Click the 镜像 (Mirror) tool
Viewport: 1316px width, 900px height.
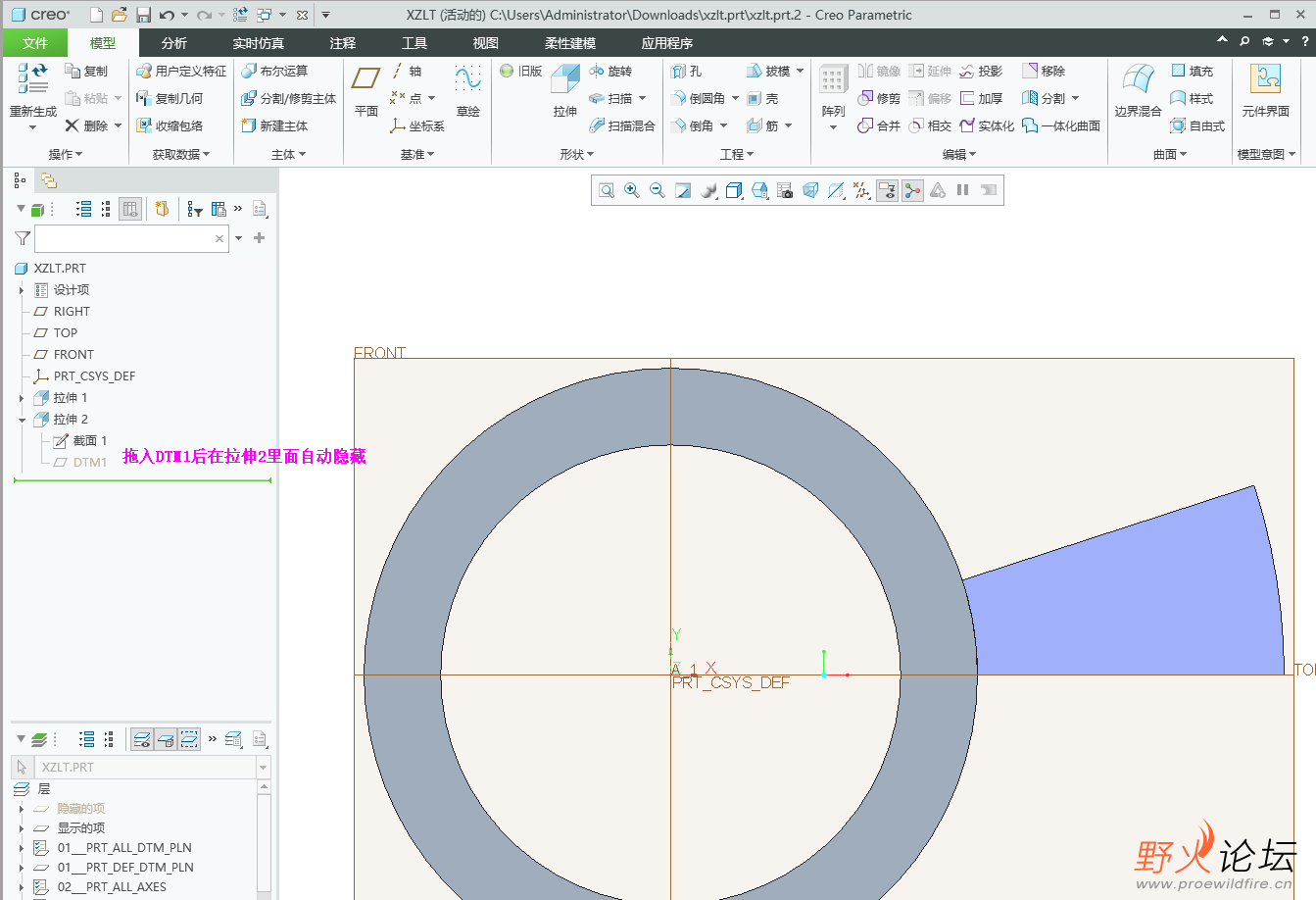point(878,71)
